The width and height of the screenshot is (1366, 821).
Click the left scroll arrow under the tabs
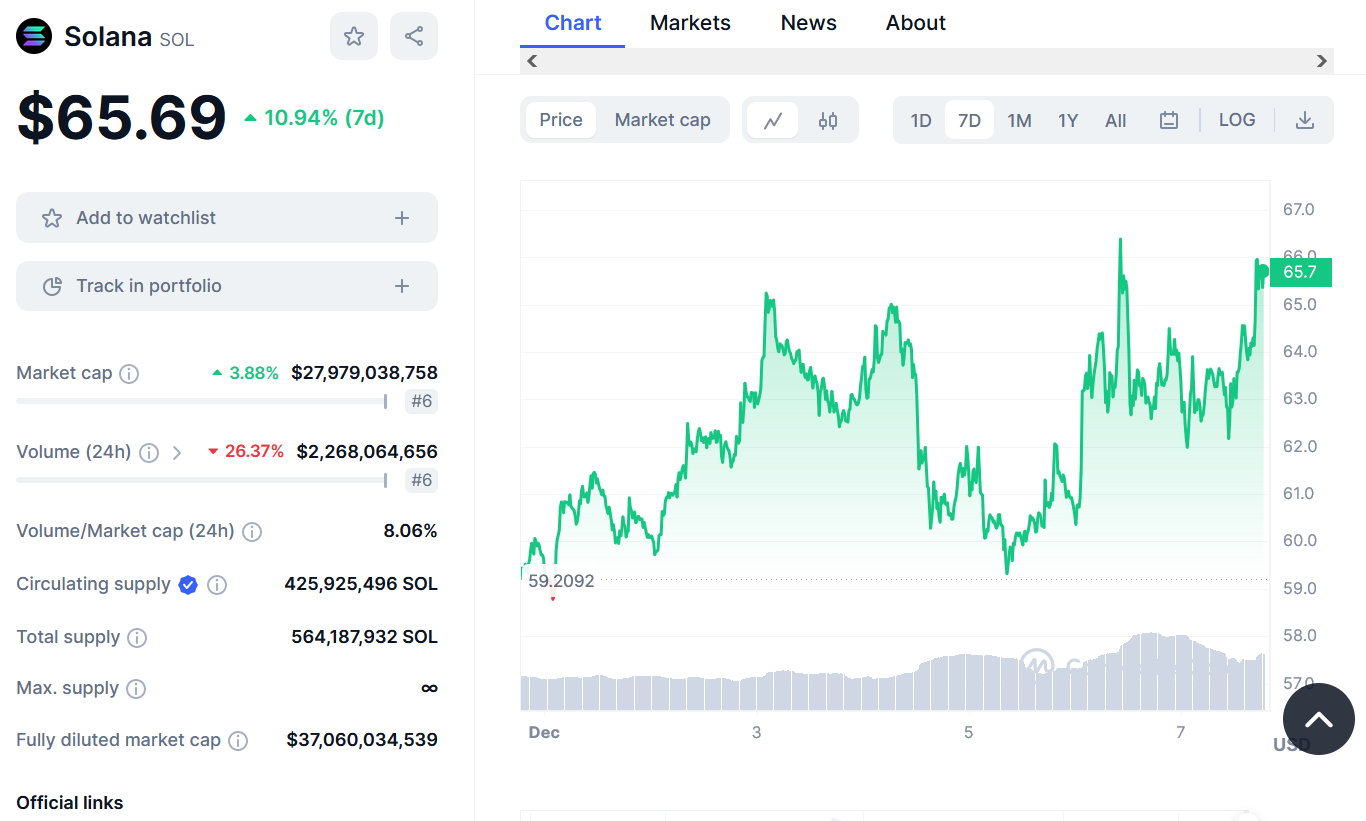tap(532, 61)
